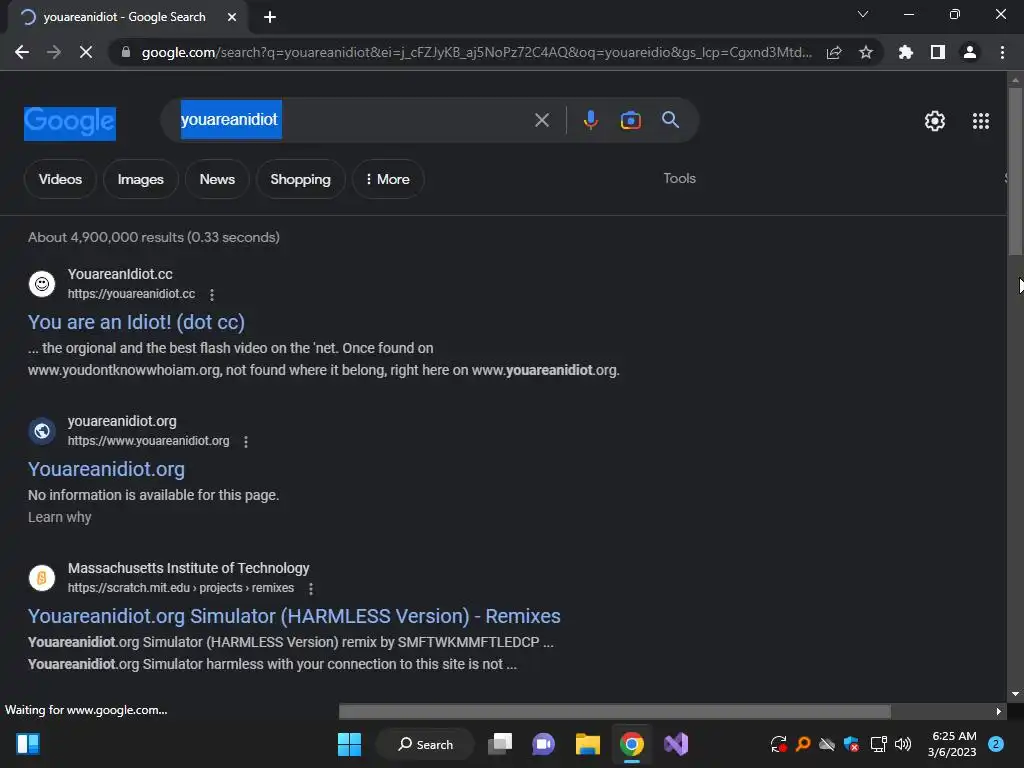Click the youareanidiot.cc smiley favicon
1024x768 pixels.
tap(42, 284)
